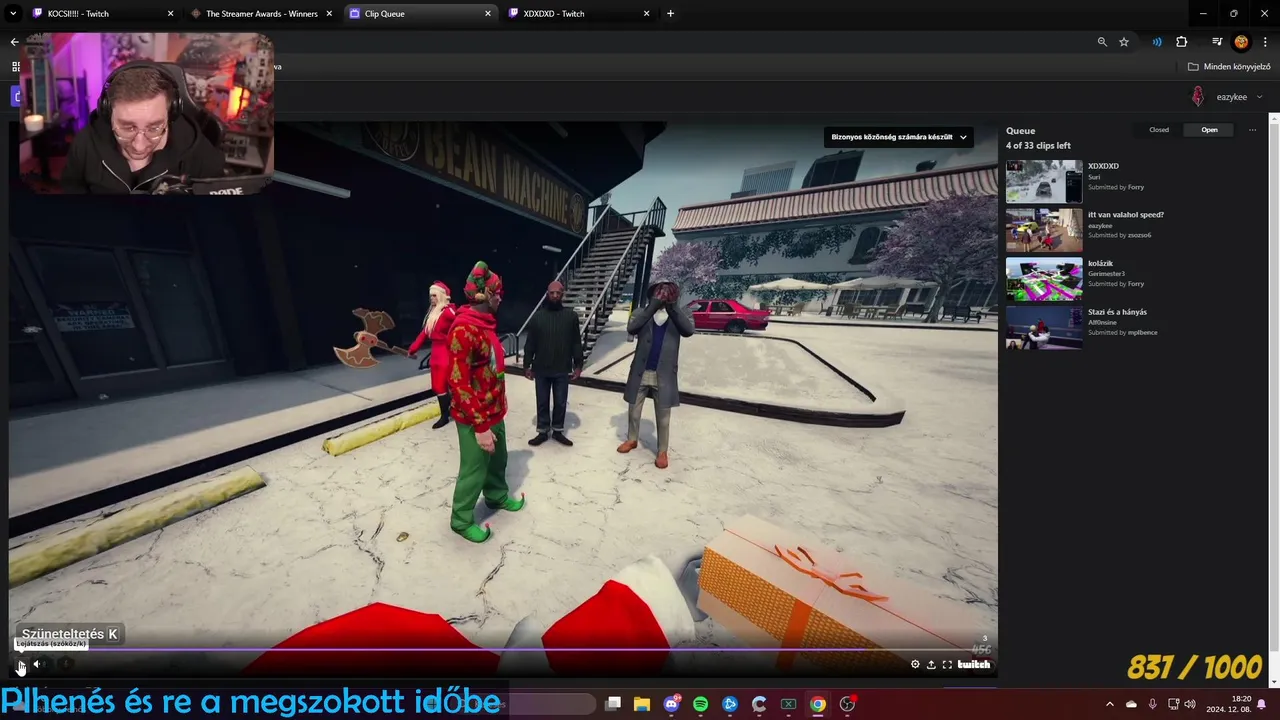Click the microphone icon in the system tray
The width and height of the screenshot is (1280, 720).
(1152, 704)
